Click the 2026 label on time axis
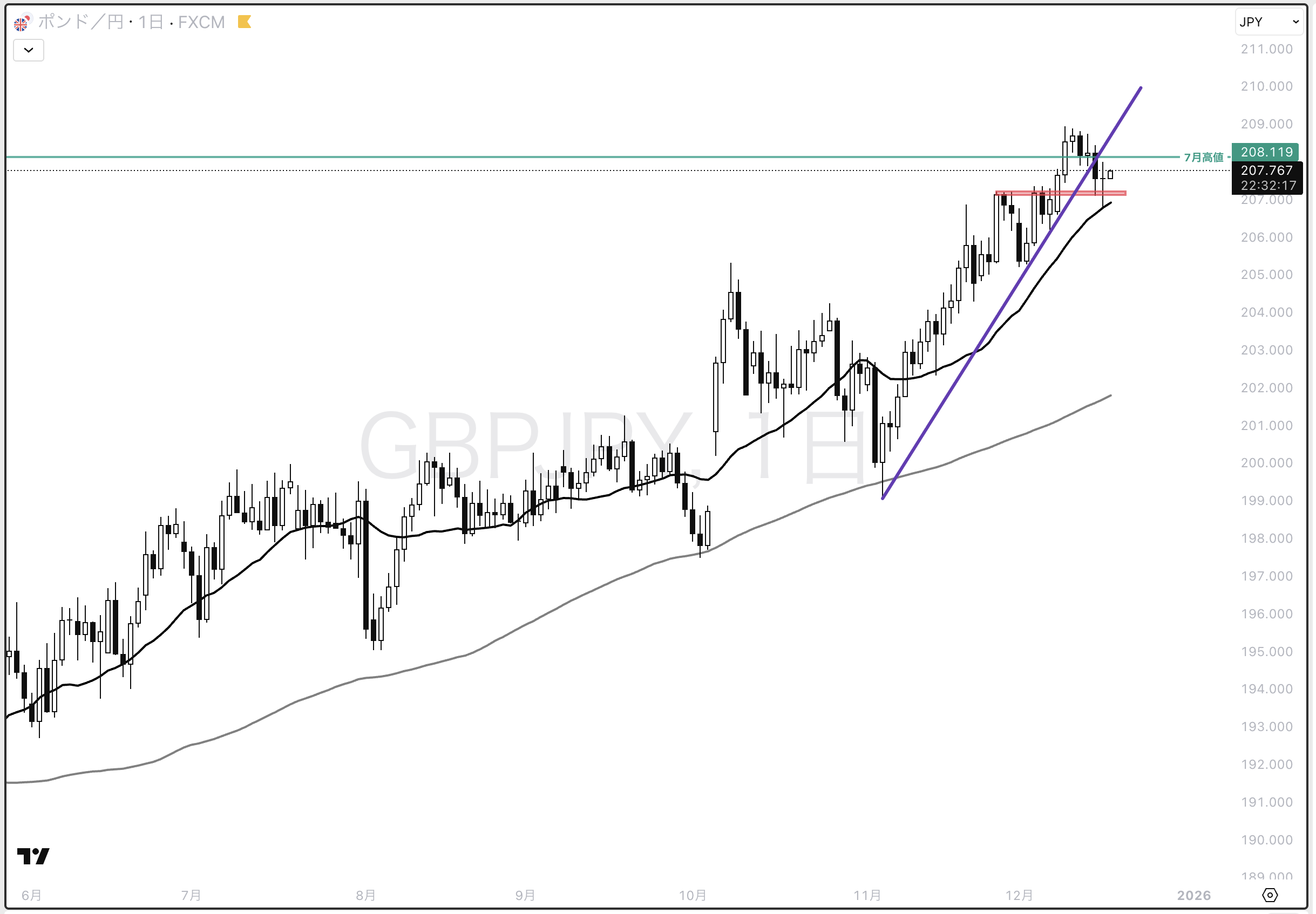 1194,895
